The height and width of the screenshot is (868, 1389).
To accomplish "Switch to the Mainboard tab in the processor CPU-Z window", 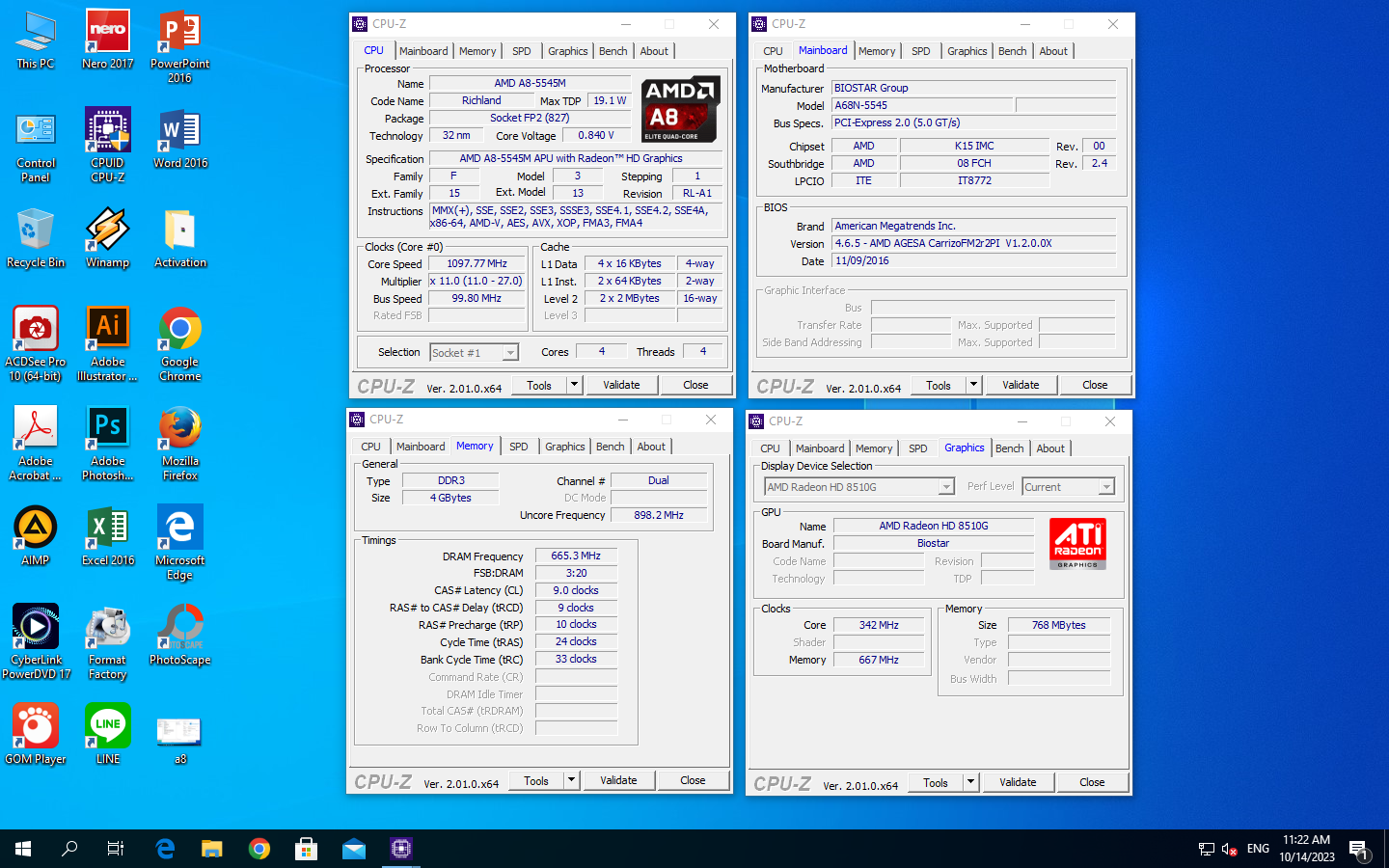I will tap(423, 51).
